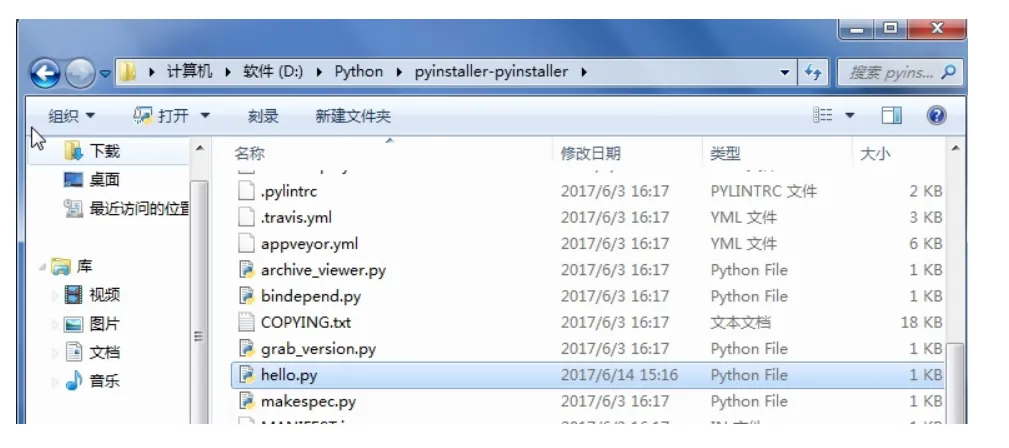Select the .pylintrc file icon
Viewport: 1009px width, 448px height.
click(247, 191)
